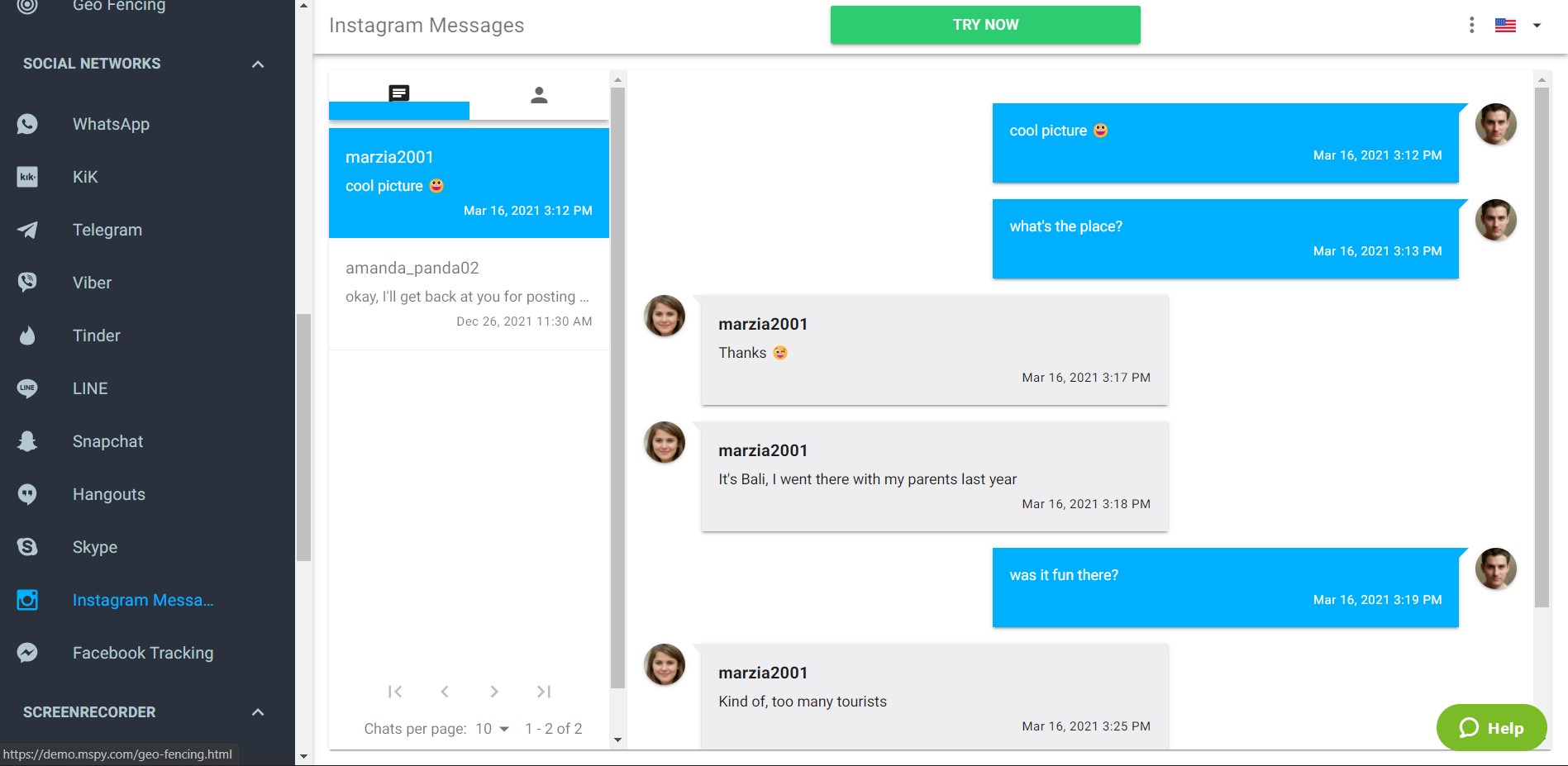Switch to the chats message tab

(399, 93)
